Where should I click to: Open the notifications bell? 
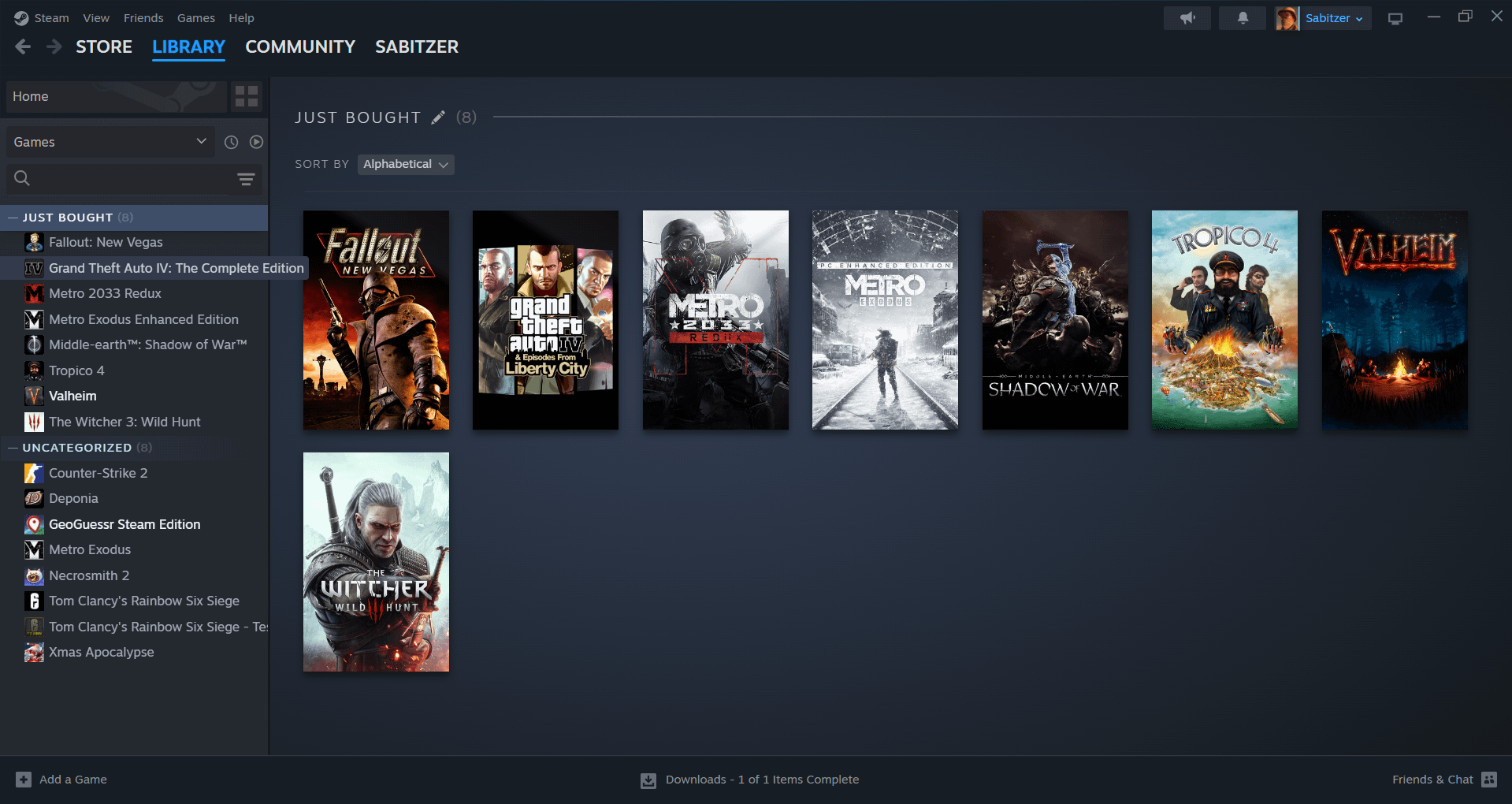[1242, 18]
